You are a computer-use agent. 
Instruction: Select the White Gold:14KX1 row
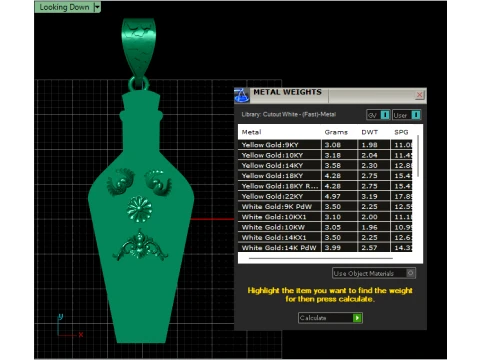(x=325, y=238)
